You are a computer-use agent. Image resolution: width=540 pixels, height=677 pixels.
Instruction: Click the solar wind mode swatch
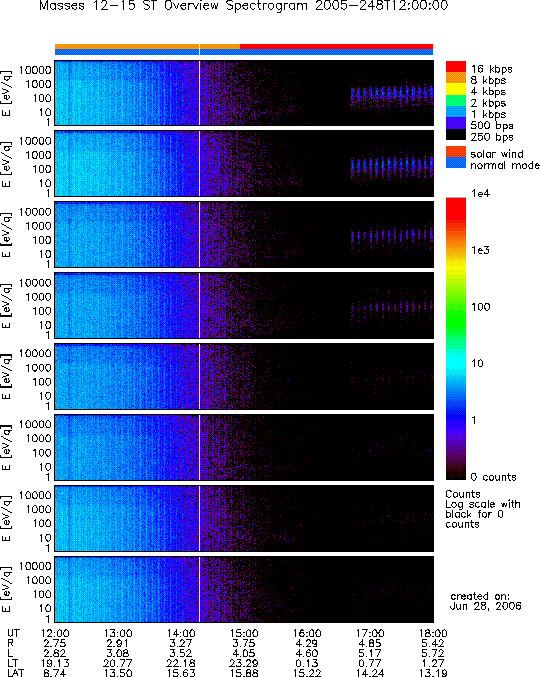[x=456, y=152]
